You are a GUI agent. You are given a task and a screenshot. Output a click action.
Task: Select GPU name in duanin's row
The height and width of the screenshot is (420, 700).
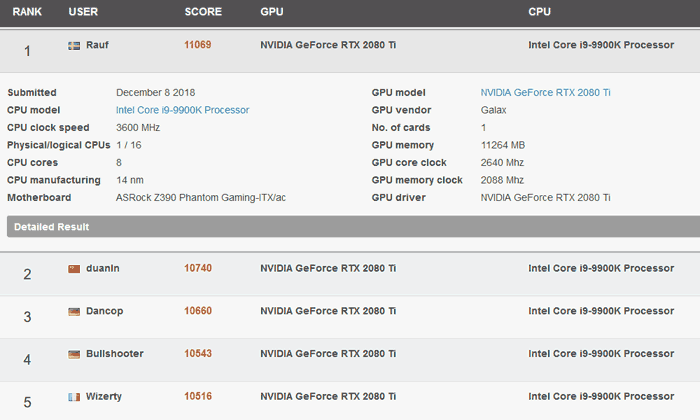click(x=328, y=268)
